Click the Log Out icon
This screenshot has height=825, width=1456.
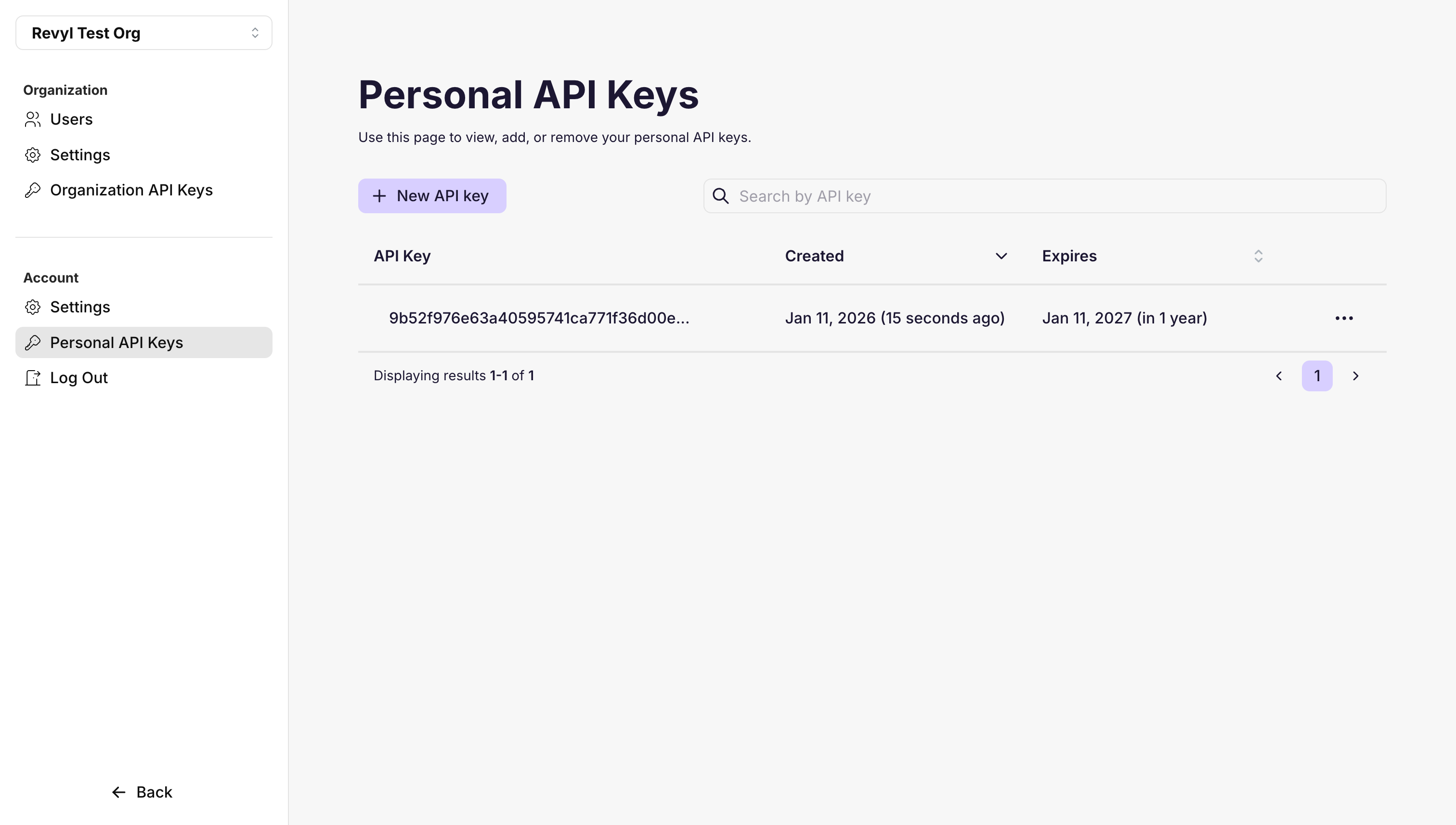coord(32,377)
